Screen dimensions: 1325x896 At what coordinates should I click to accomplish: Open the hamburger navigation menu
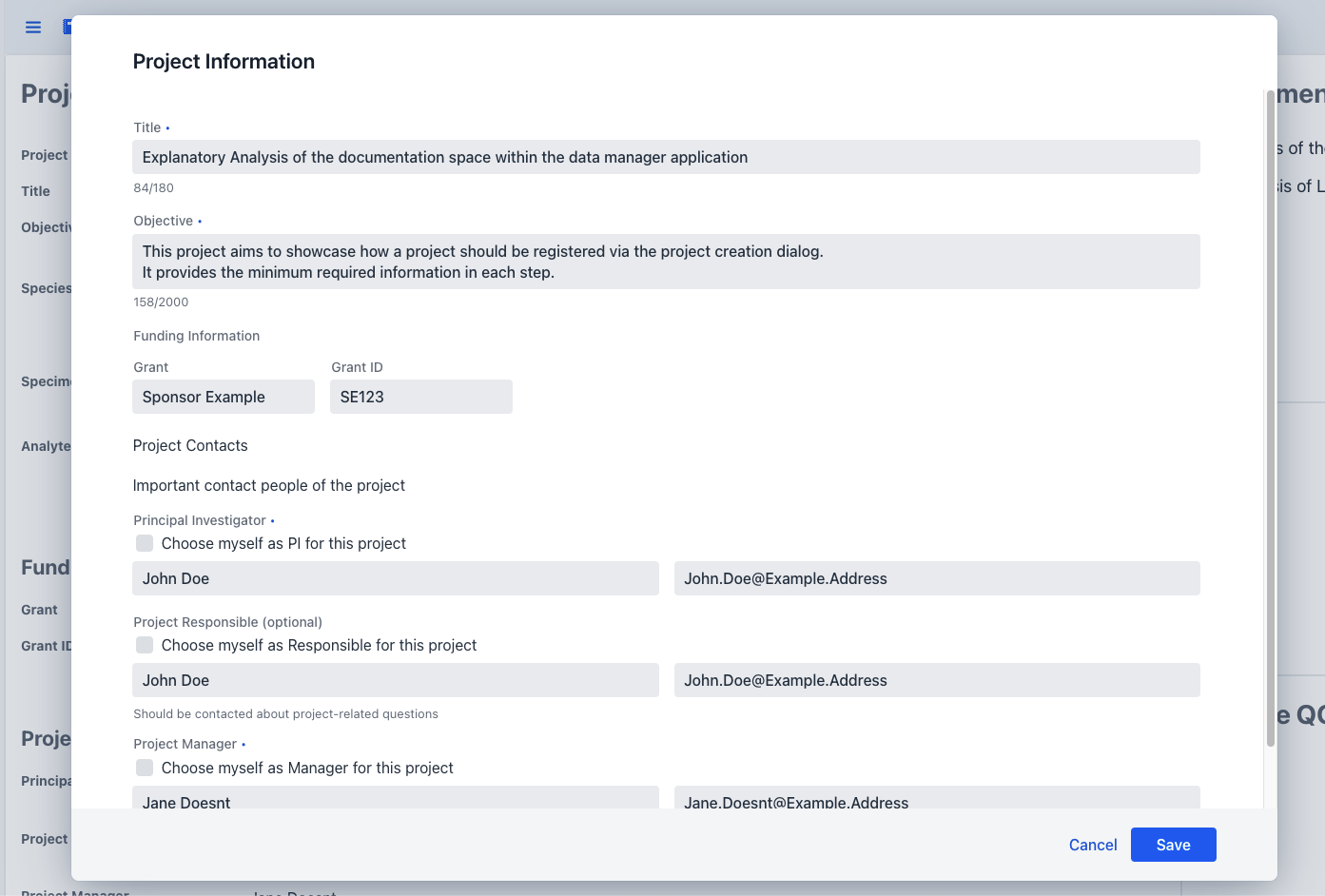32,27
